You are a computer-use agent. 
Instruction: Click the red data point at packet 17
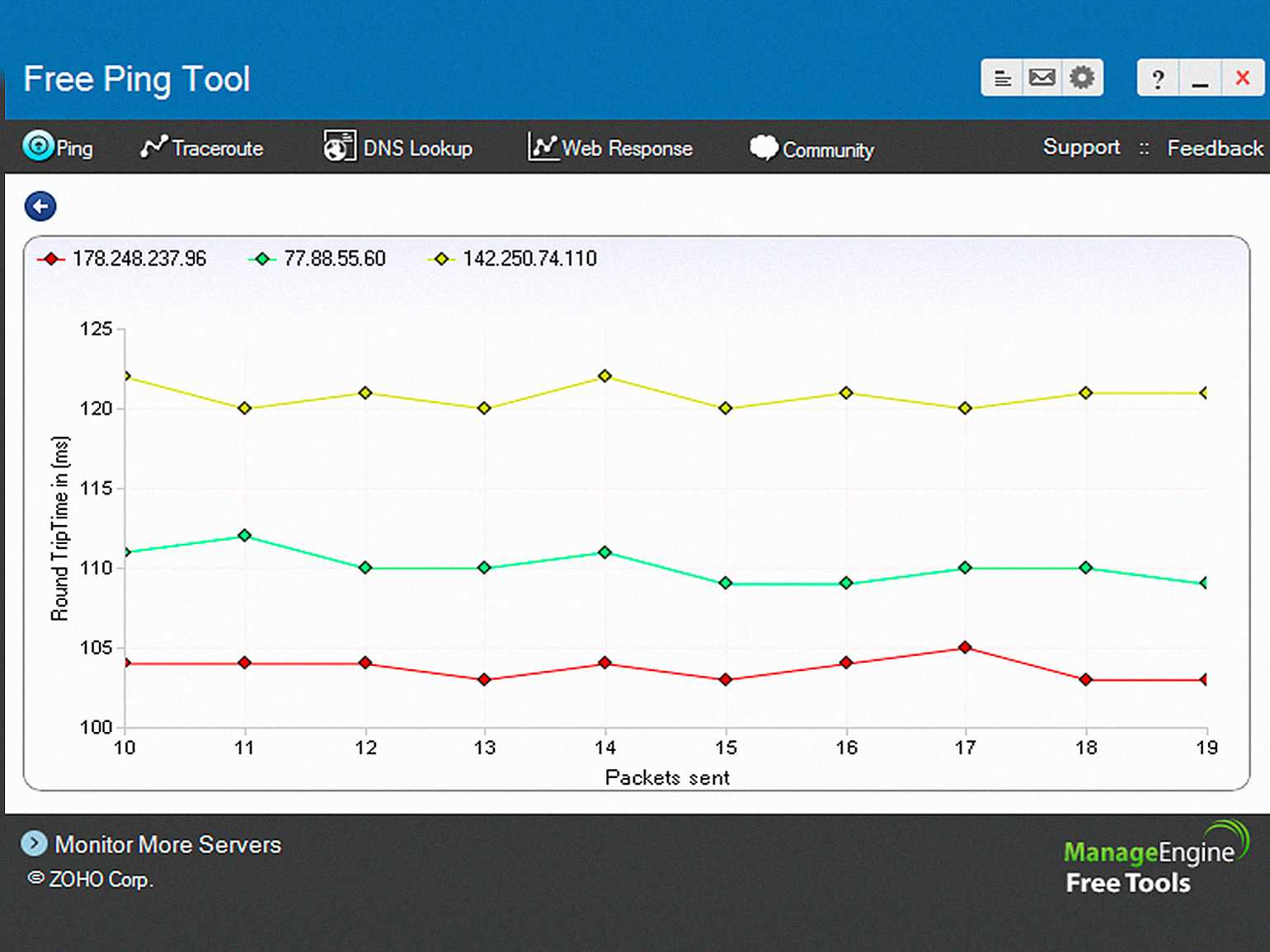click(965, 648)
